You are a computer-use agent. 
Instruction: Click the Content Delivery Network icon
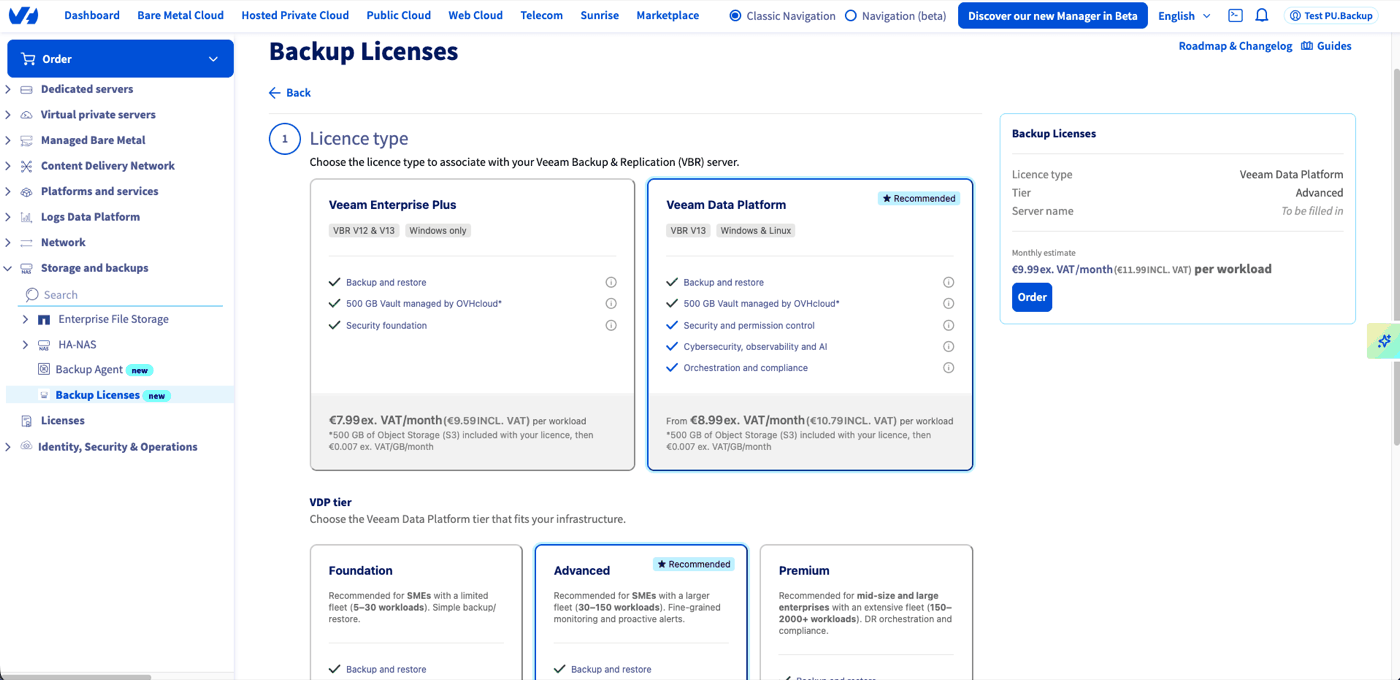pyautogui.click(x=27, y=166)
